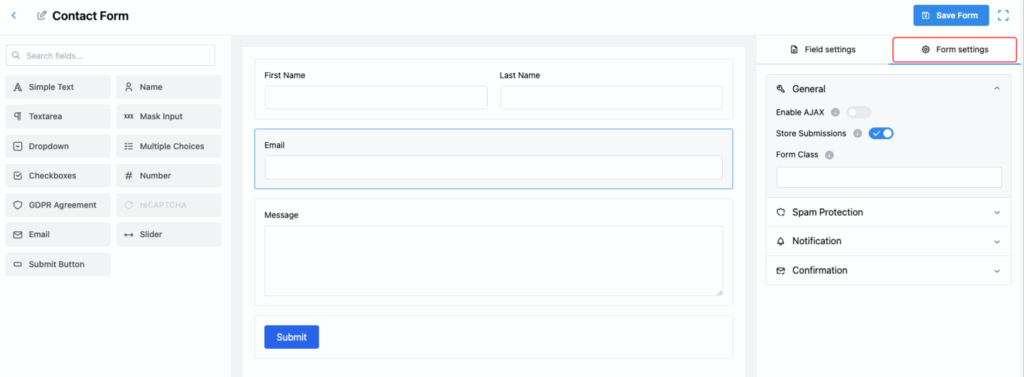Click the Contact Form title text

[91, 16]
